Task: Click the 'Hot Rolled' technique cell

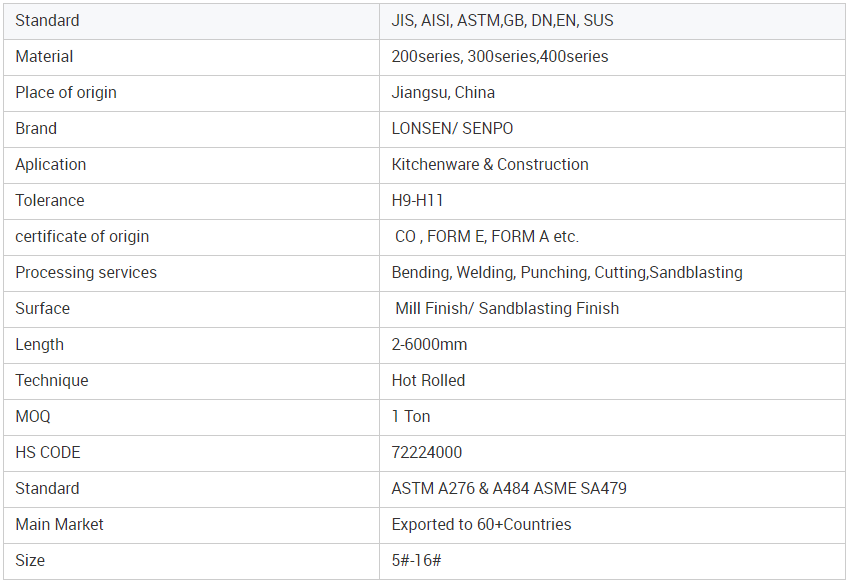Action: pos(428,381)
